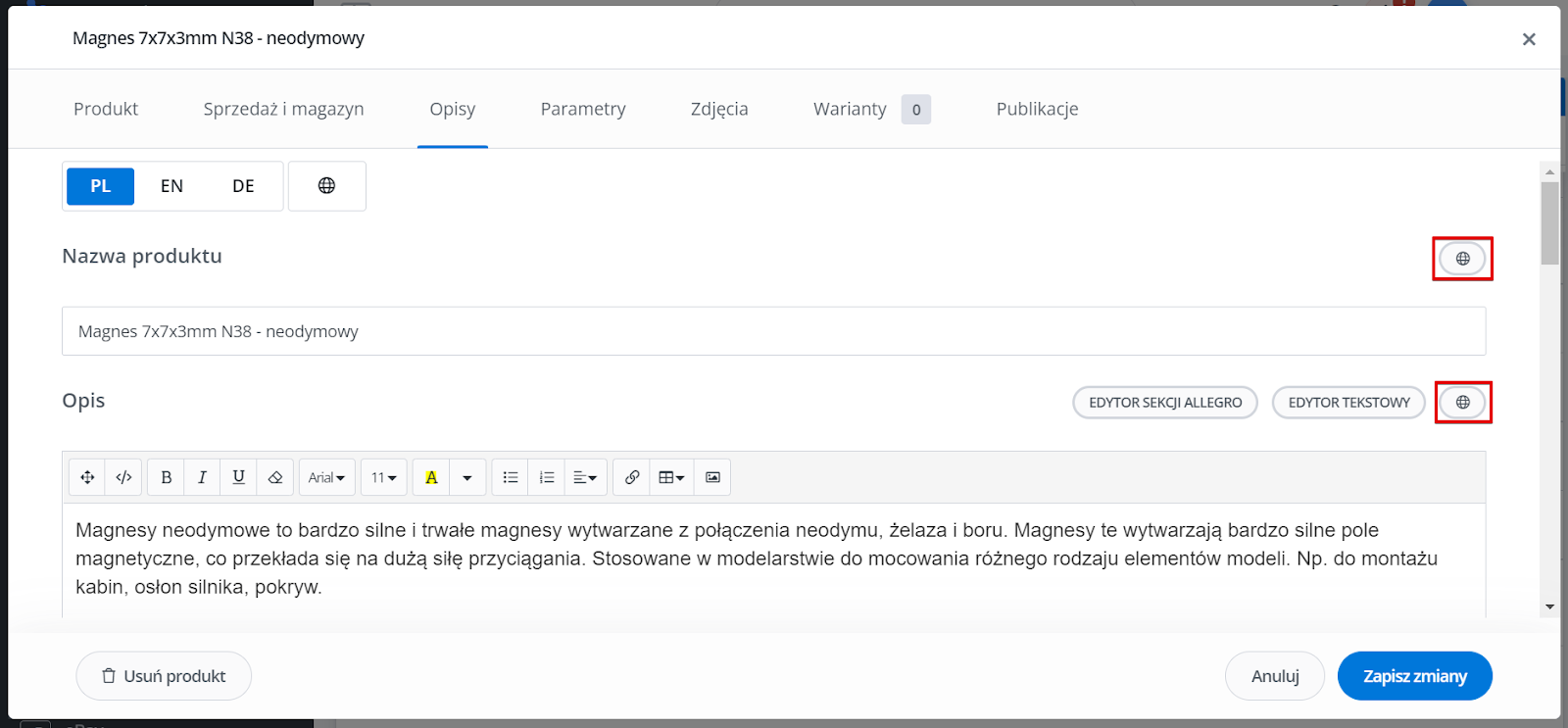Open the Parametry tab
1568x728 pixels.
pyautogui.click(x=583, y=109)
